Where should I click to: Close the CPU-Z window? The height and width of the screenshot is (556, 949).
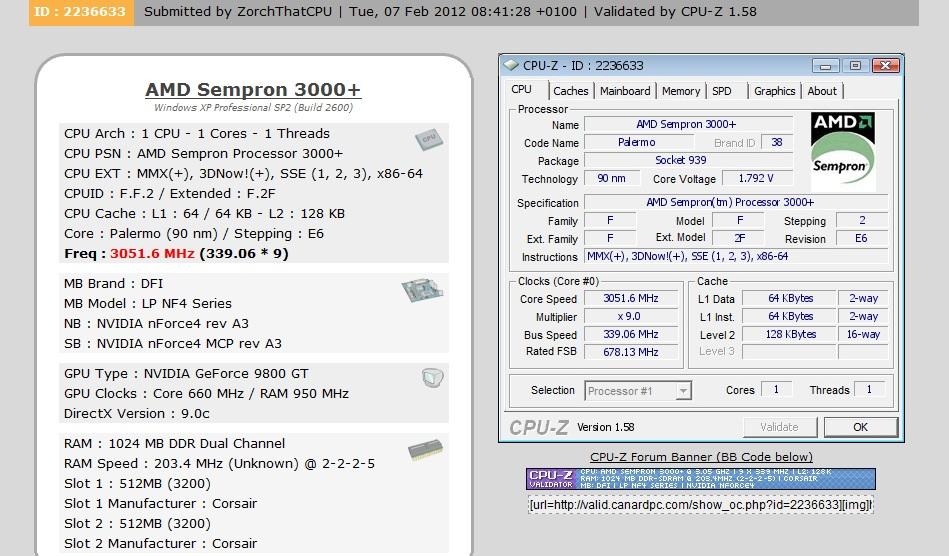click(885, 65)
